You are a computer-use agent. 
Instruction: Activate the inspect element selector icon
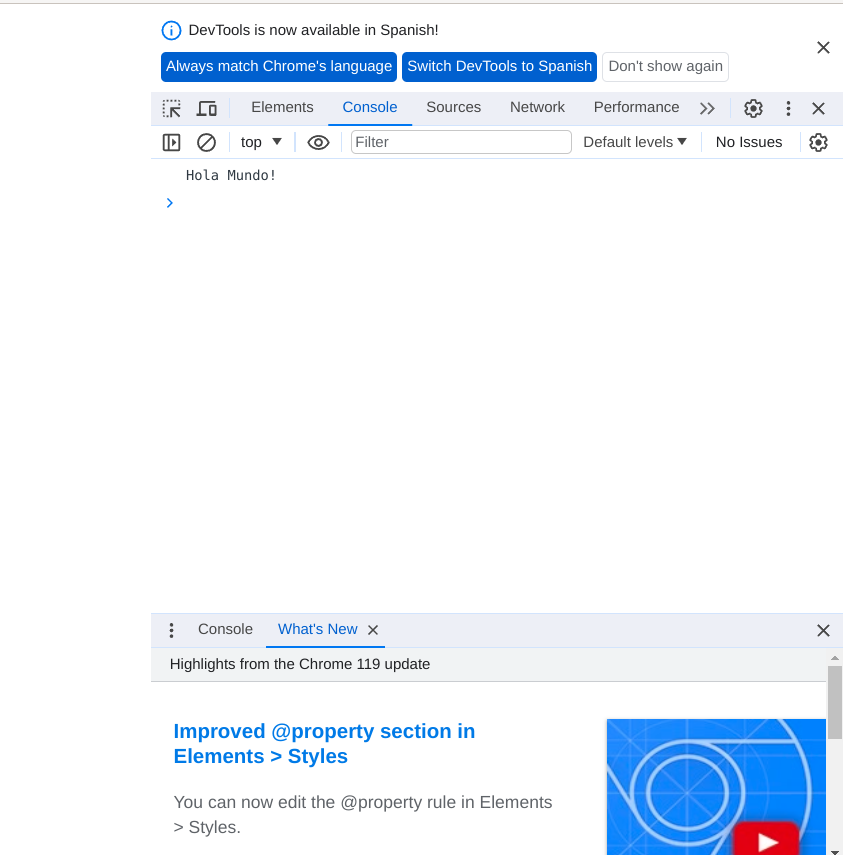[172, 108]
